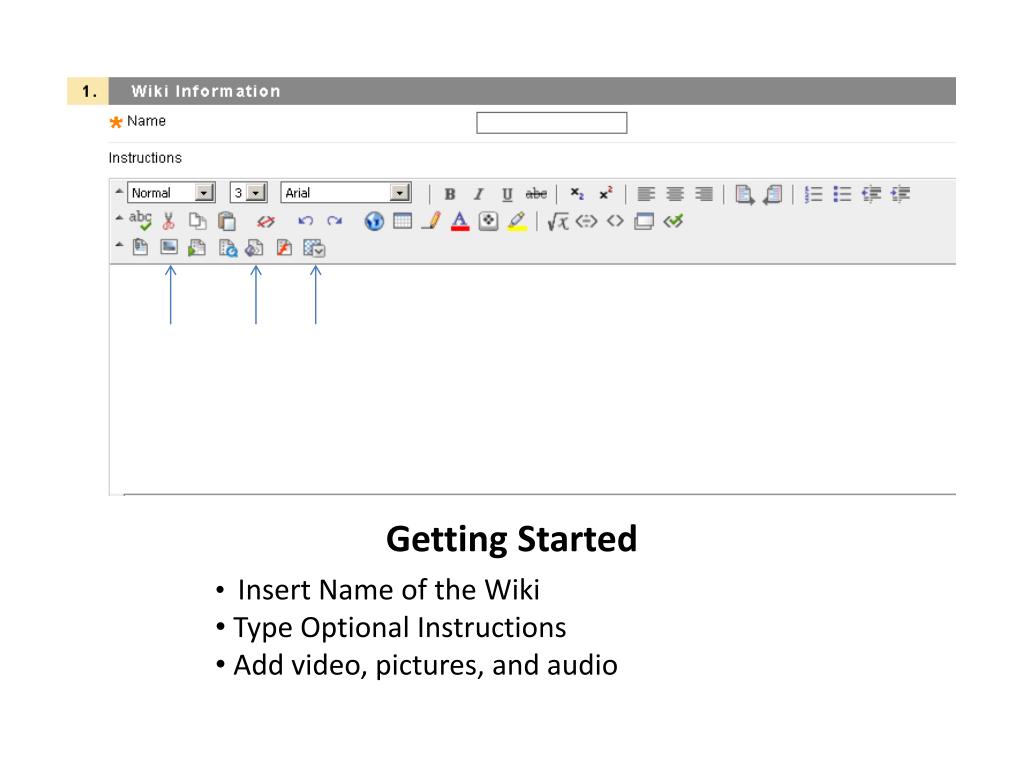Screen dimensions: 1024x768
Task: Click the scissors Cut icon
Action: (x=169, y=221)
